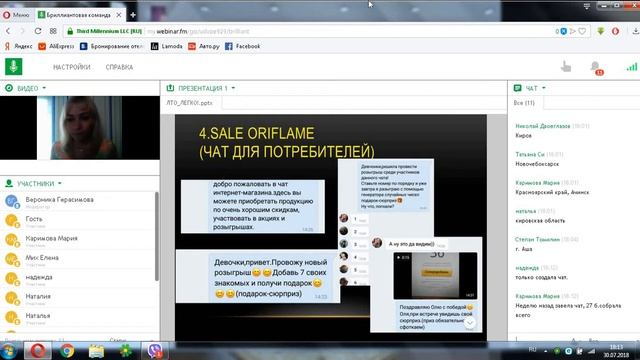The image size is (640, 360).
Task: Select participant Вероника Герасимова
Action: [x=78, y=202]
